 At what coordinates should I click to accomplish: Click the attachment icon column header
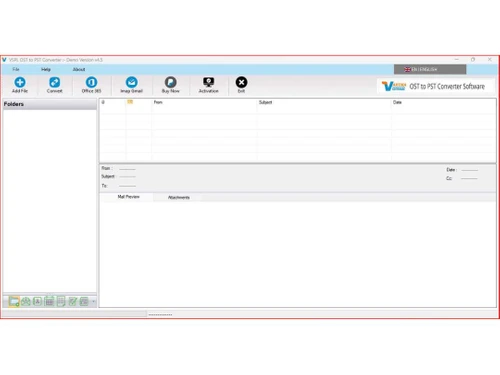point(103,102)
